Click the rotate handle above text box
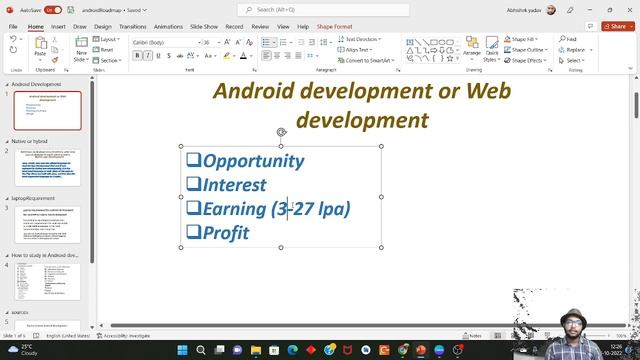Image resolution: width=640 pixels, height=360 pixels. [x=281, y=132]
